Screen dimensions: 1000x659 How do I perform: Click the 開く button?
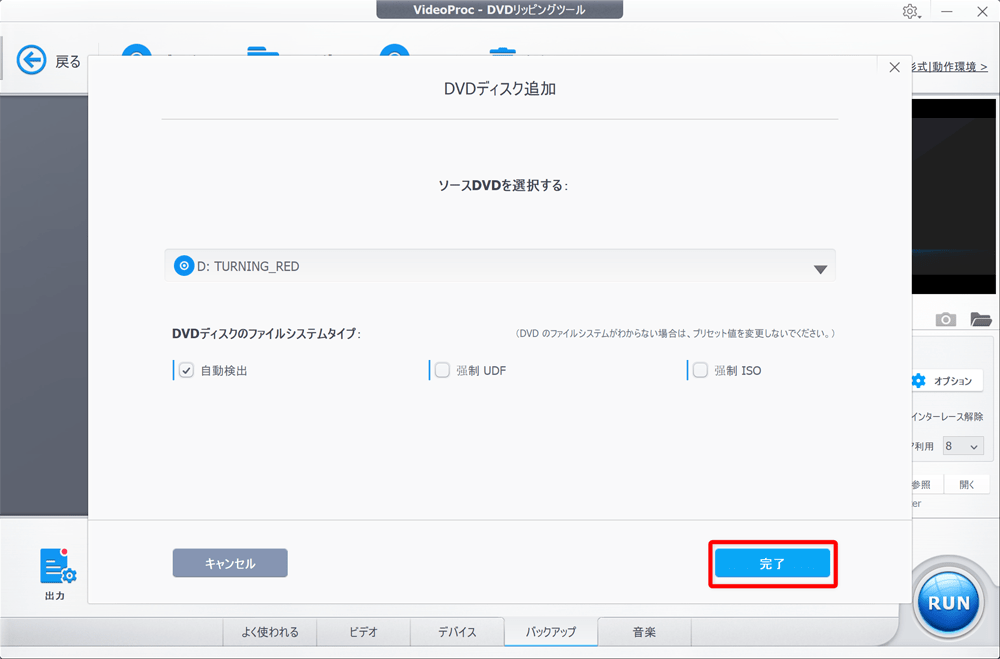point(967,484)
